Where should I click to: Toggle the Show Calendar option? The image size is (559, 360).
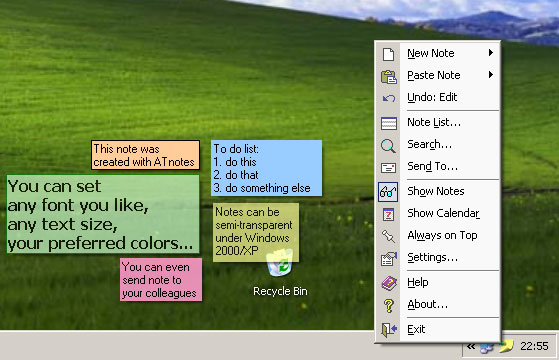pyautogui.click(x=443, y=214)
